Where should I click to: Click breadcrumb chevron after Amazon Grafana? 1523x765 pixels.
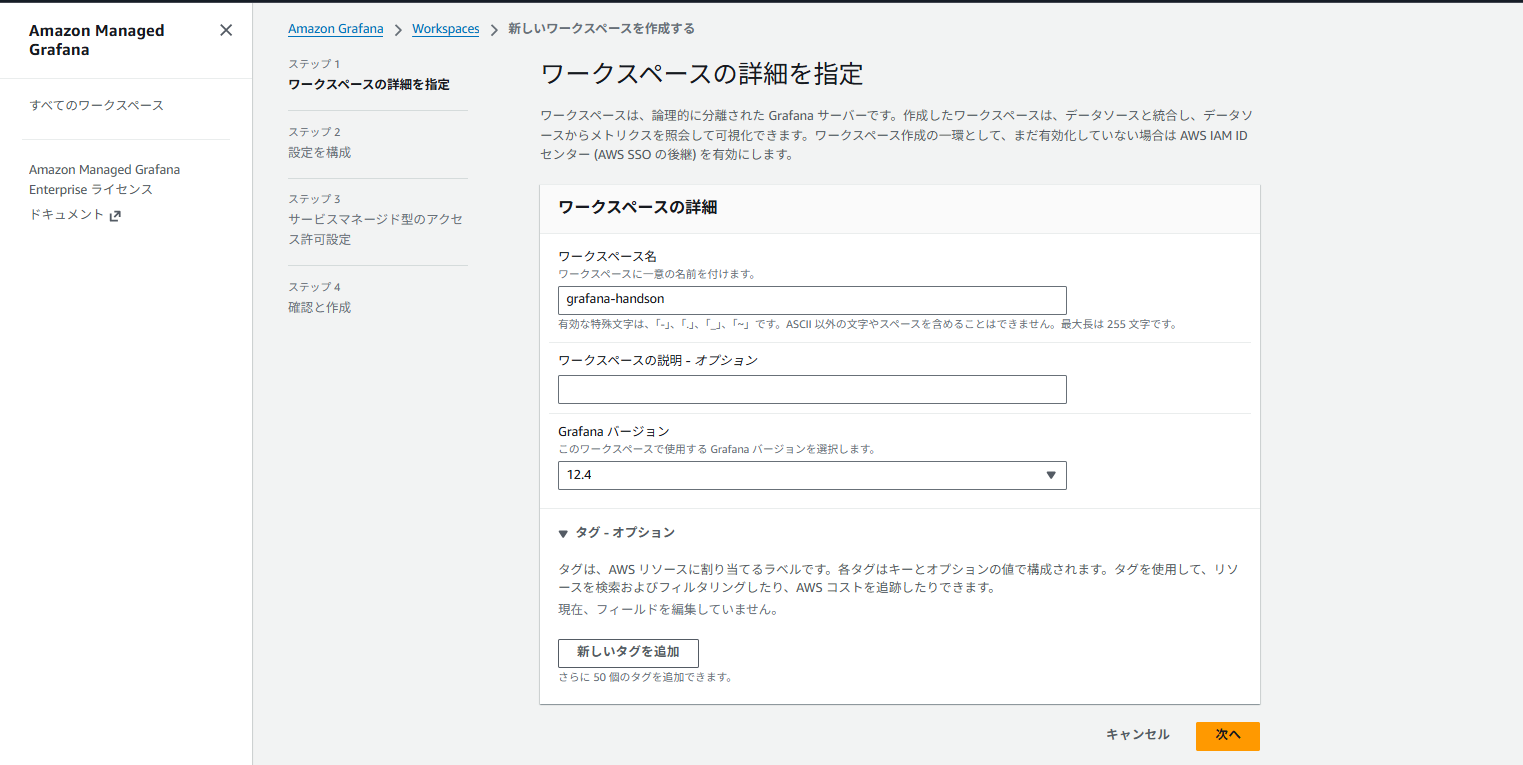tap(398, 30)
